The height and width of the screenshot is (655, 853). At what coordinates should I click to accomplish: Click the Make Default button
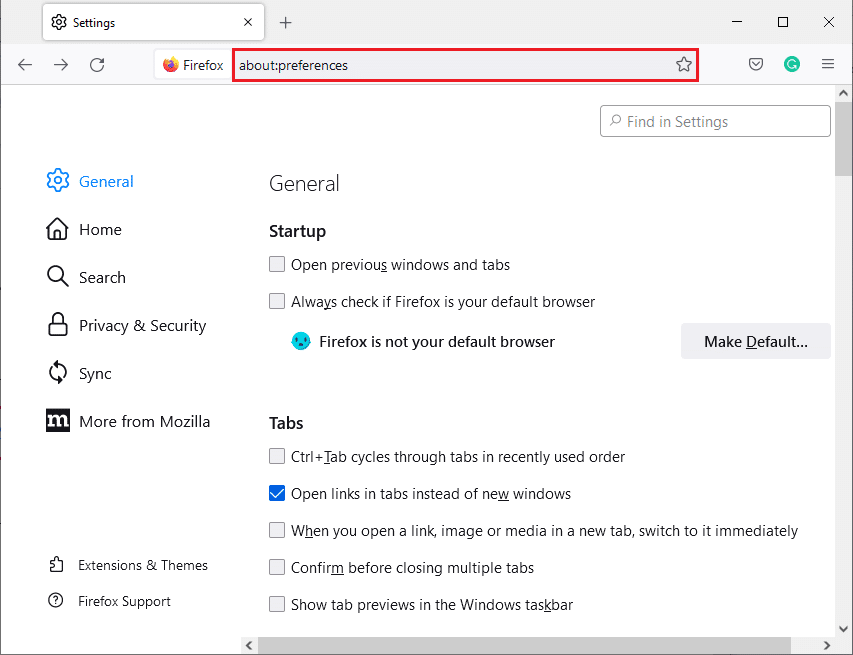[756, 341]
